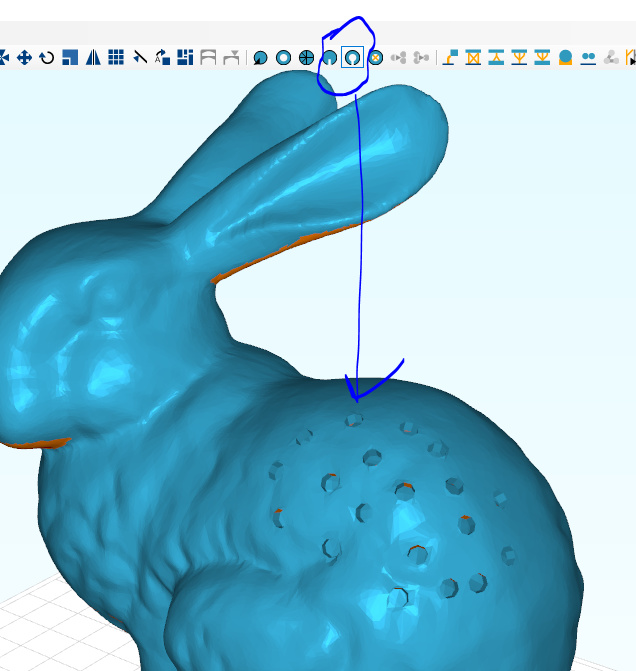The height and width of the screenshot is (671, 636).
Task: Open the Mirror tool with twin triangles
Action: tap(93, 57)
